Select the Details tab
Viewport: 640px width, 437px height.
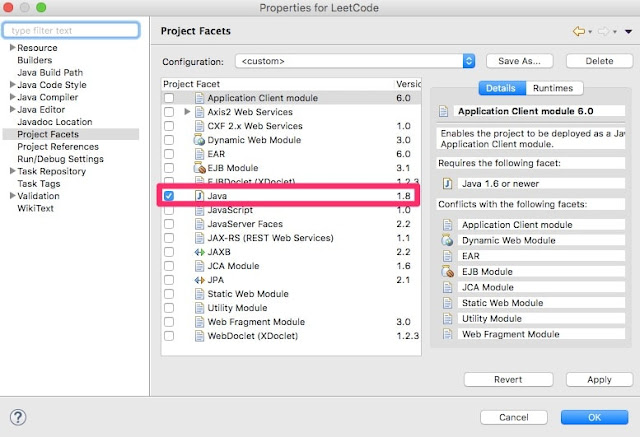501,88
